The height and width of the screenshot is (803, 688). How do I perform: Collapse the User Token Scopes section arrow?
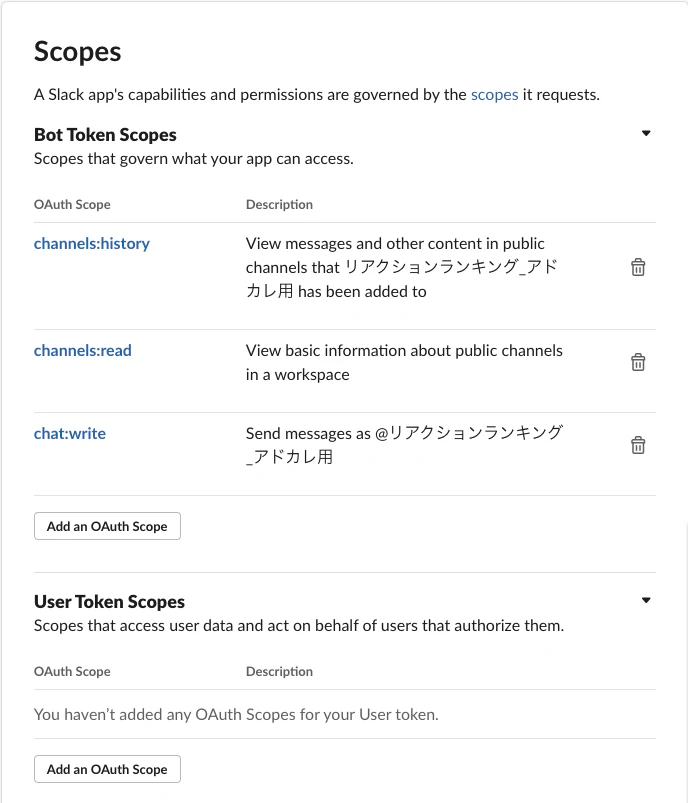[x=646, y=600]
